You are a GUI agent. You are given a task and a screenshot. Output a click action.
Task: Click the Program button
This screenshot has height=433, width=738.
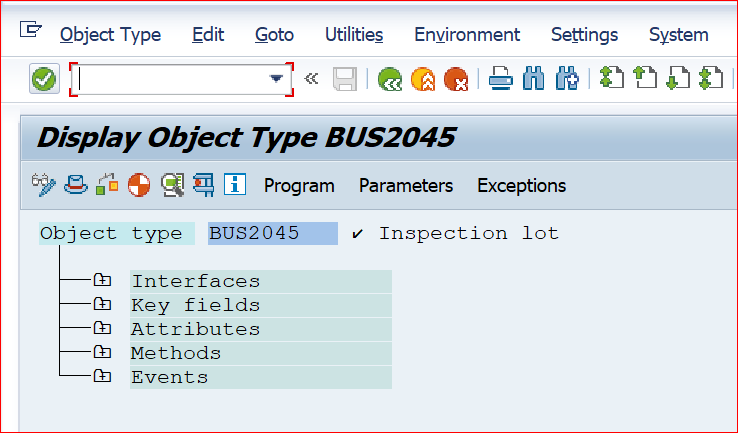point(299,185)
